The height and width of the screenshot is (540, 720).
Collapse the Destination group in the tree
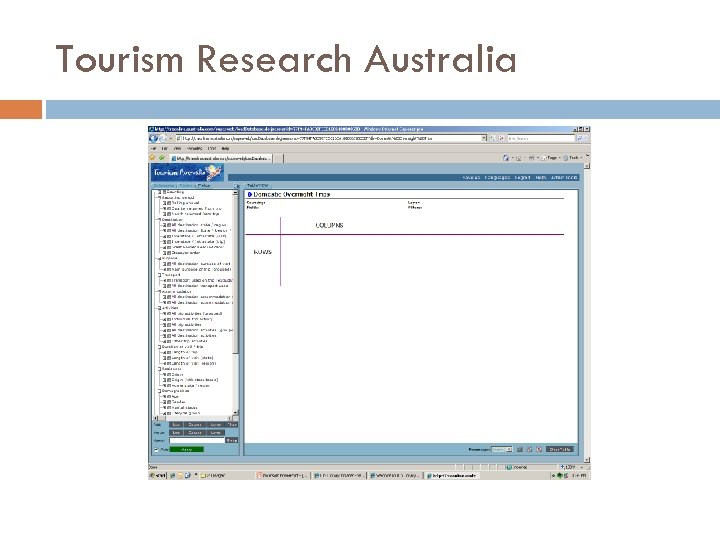point(159,220)
